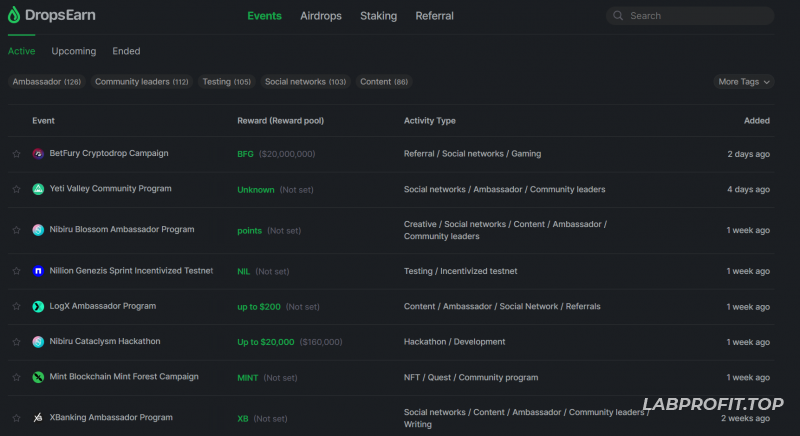The height and width of the screenshot is (436, 800).
Task: Open the Yeti Valley Community Program link
Action: [x=110, y=189]
